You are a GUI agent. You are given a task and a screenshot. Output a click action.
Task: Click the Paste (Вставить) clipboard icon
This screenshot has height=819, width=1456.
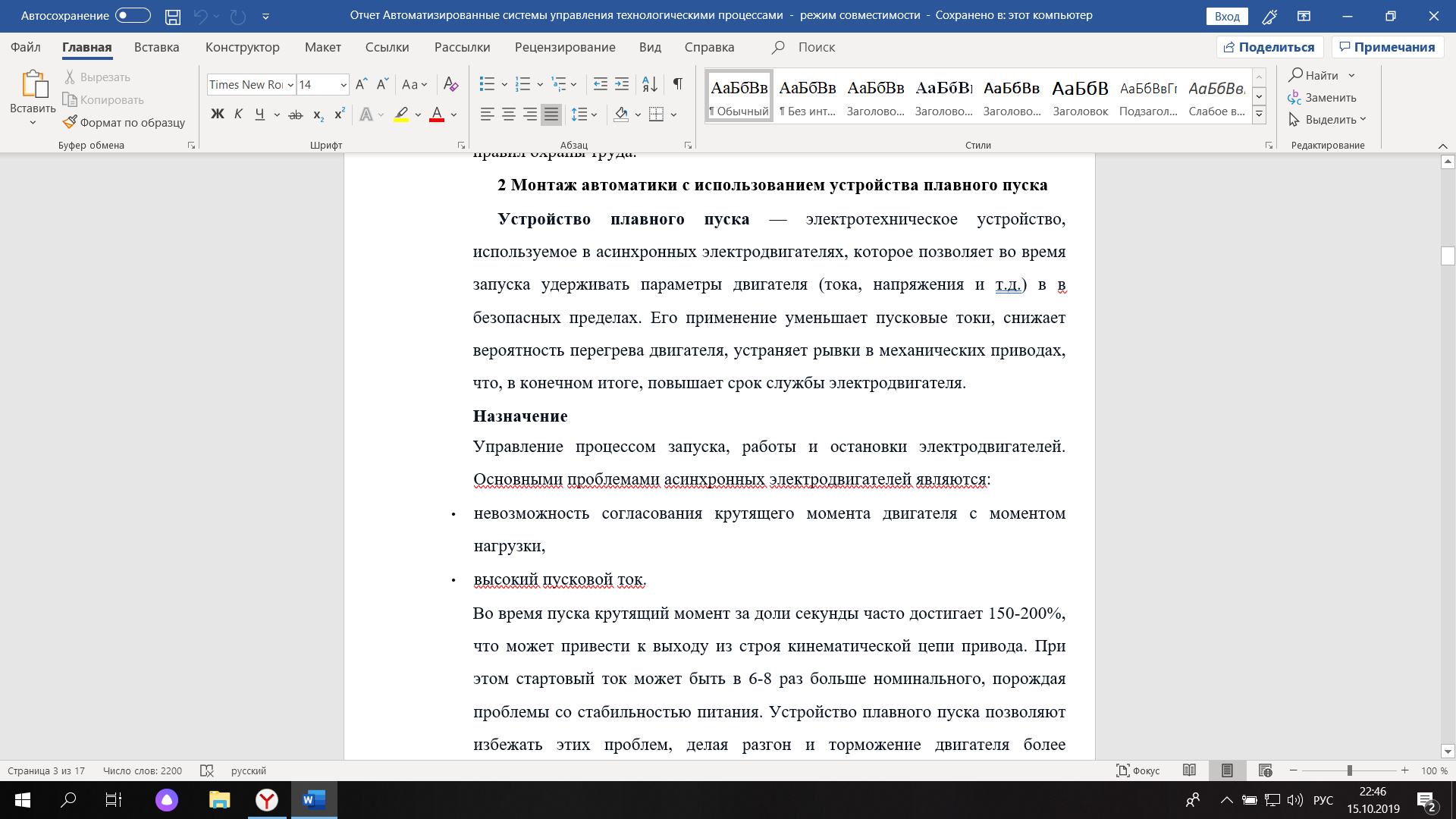tap(33, 85)
